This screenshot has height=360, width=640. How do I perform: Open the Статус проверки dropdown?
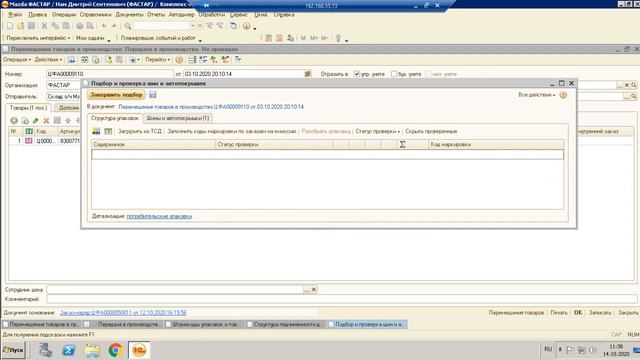[378, 131]
